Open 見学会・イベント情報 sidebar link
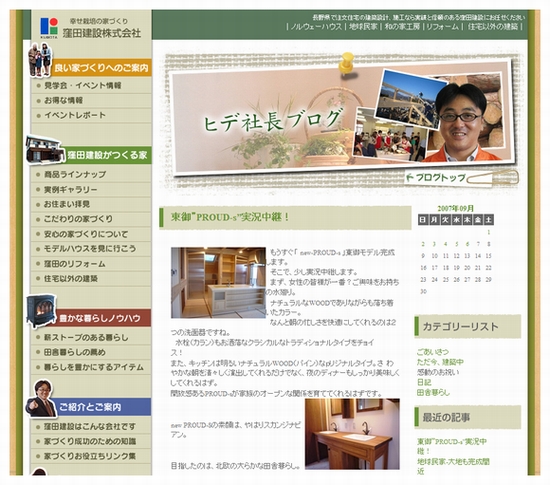The width and height of the screenshot is (550, 485). (82, 86)
